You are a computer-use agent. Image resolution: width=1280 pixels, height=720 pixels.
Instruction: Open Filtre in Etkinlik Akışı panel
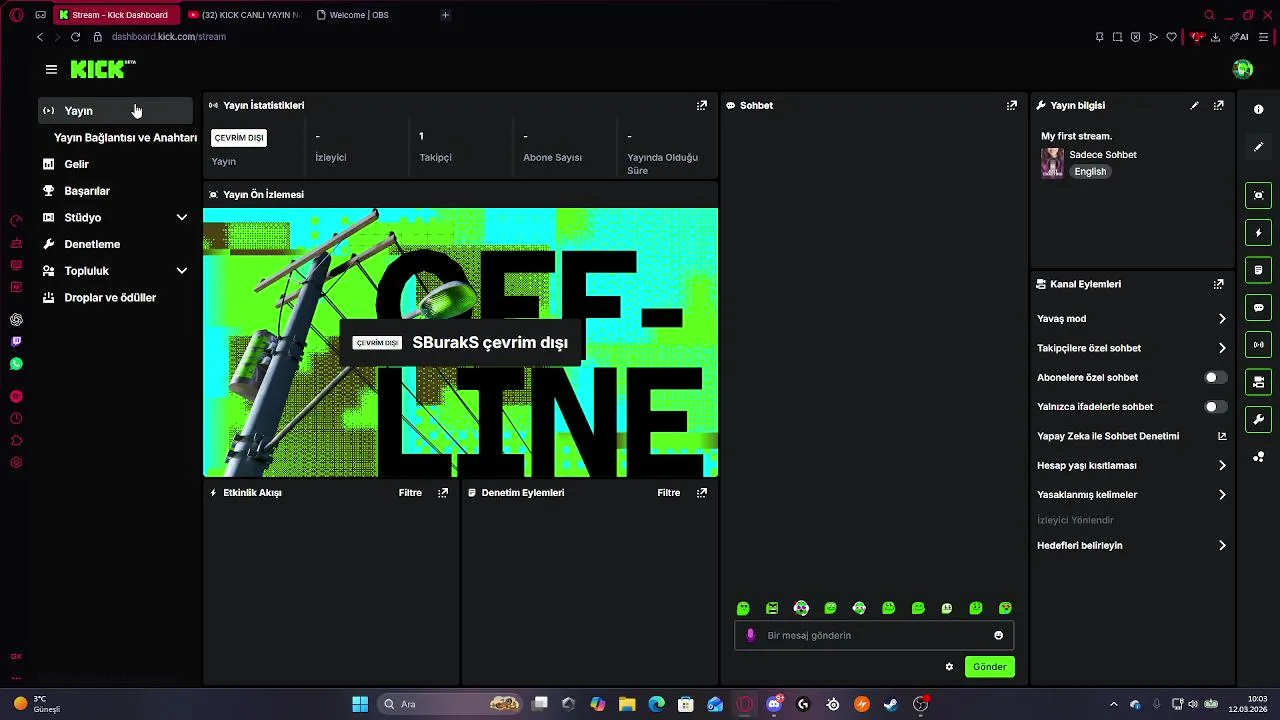pyautogui.click(x=410, y=493)
